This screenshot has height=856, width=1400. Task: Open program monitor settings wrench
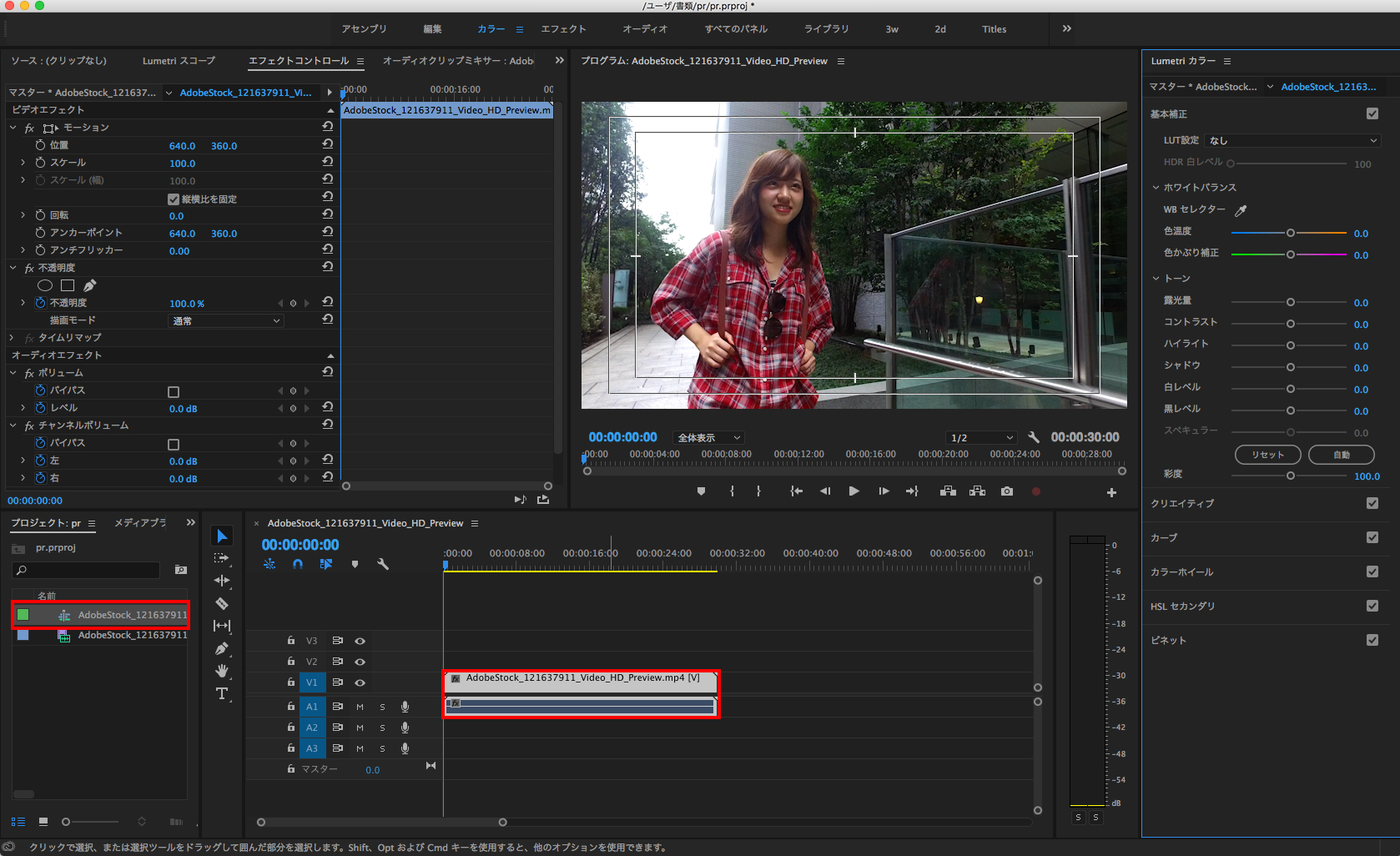(1034, 437)
